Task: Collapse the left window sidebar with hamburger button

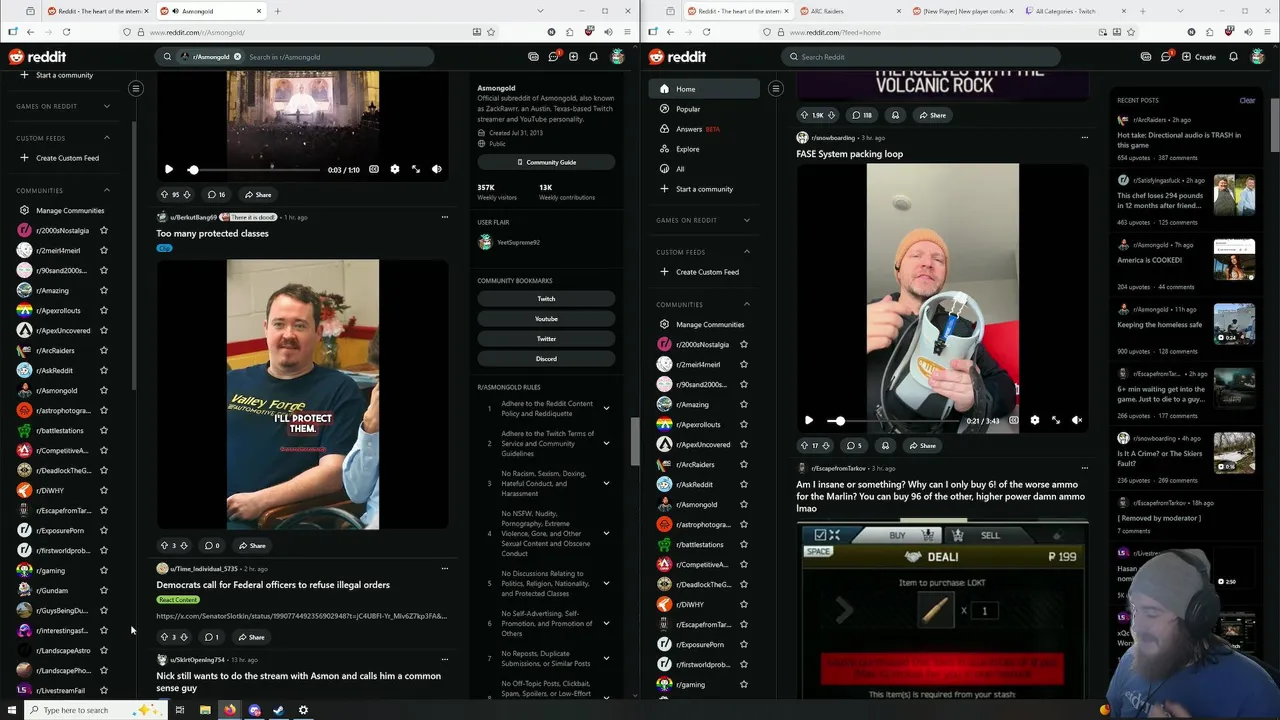Action: click(136, 89)
